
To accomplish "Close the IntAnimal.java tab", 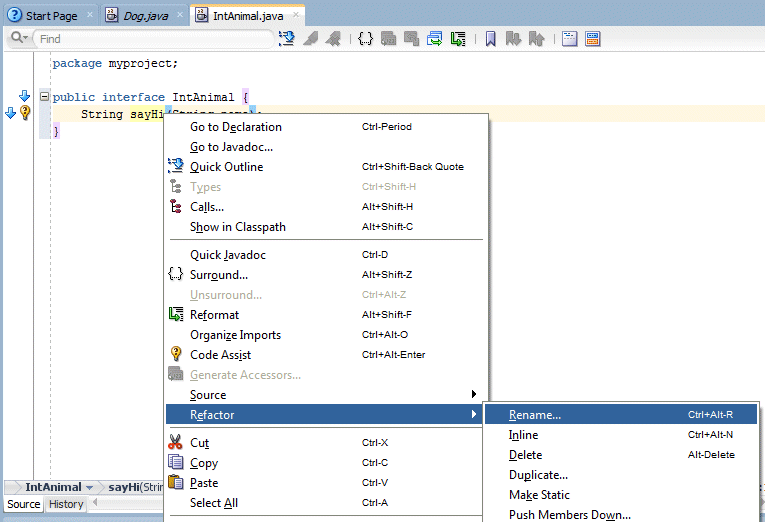I will [x=296, y=15].
